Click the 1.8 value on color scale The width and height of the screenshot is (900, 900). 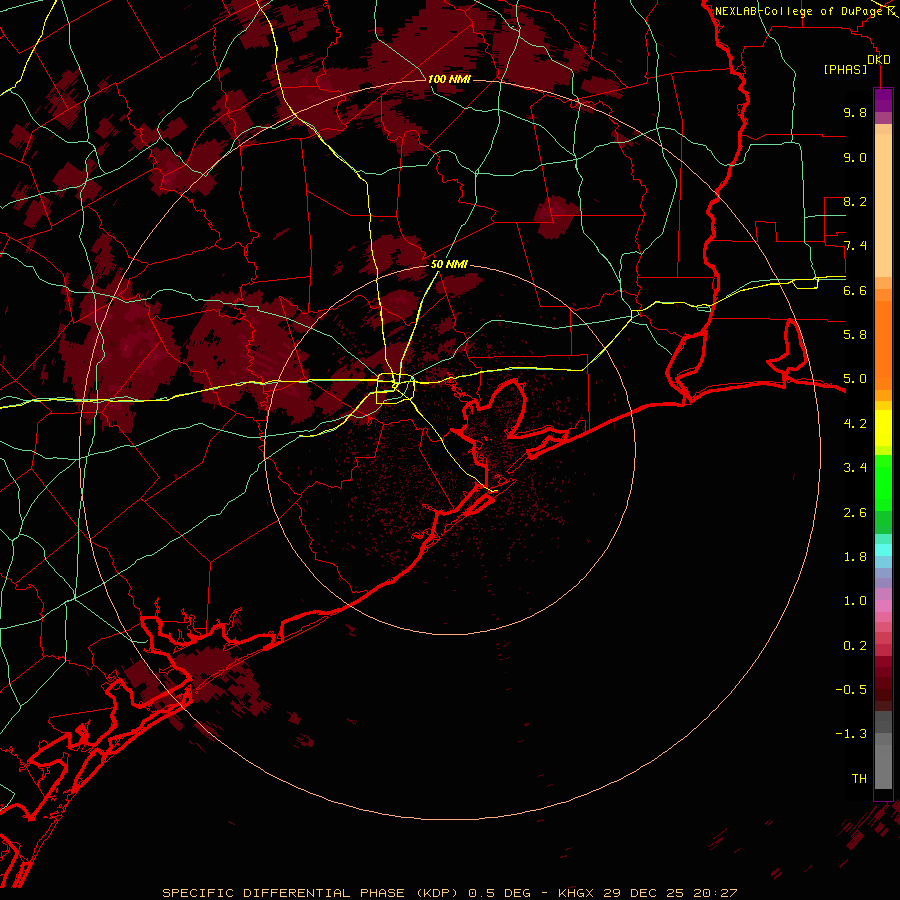pyautogui.click(x=855, y=556)
